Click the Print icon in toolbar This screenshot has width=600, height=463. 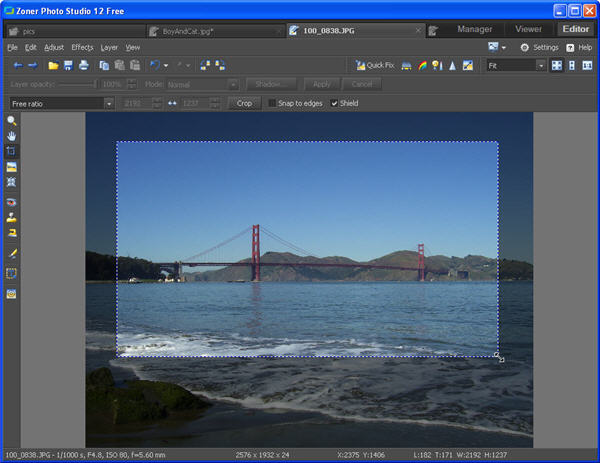click(83, 65)
